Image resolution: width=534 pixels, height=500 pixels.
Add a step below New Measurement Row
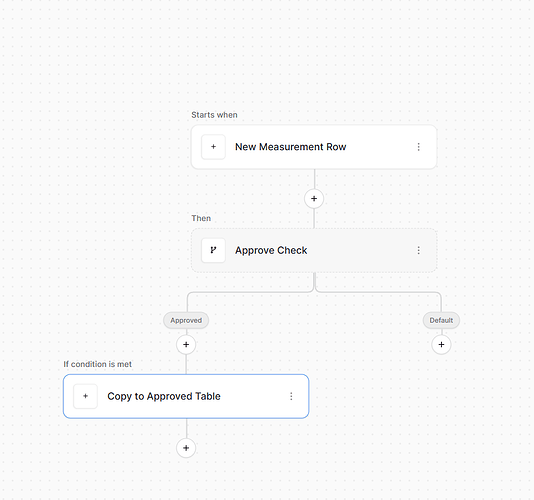(x=314, y=199)
